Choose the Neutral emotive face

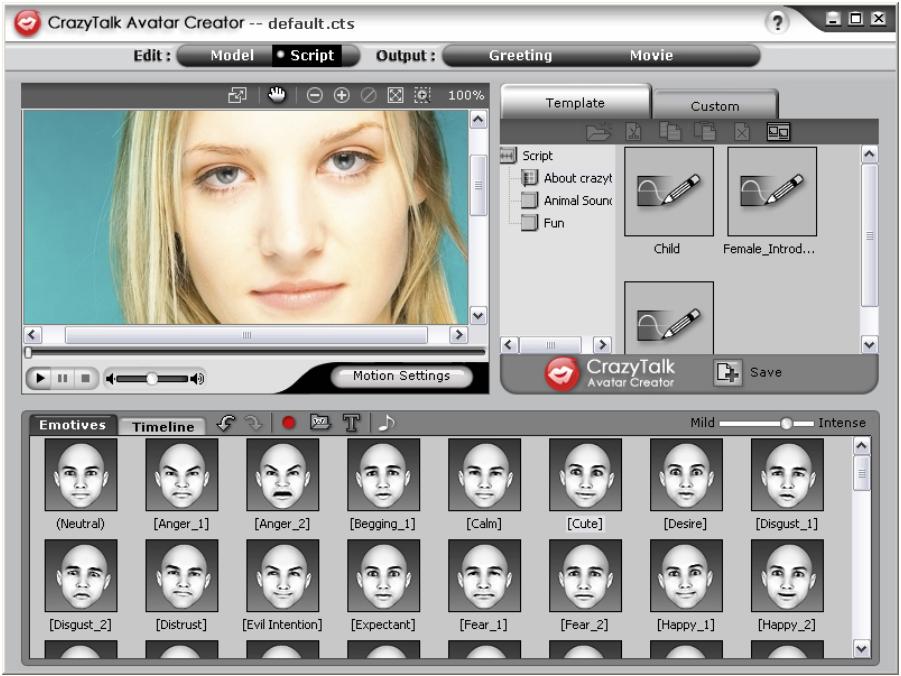pos(81,475)
